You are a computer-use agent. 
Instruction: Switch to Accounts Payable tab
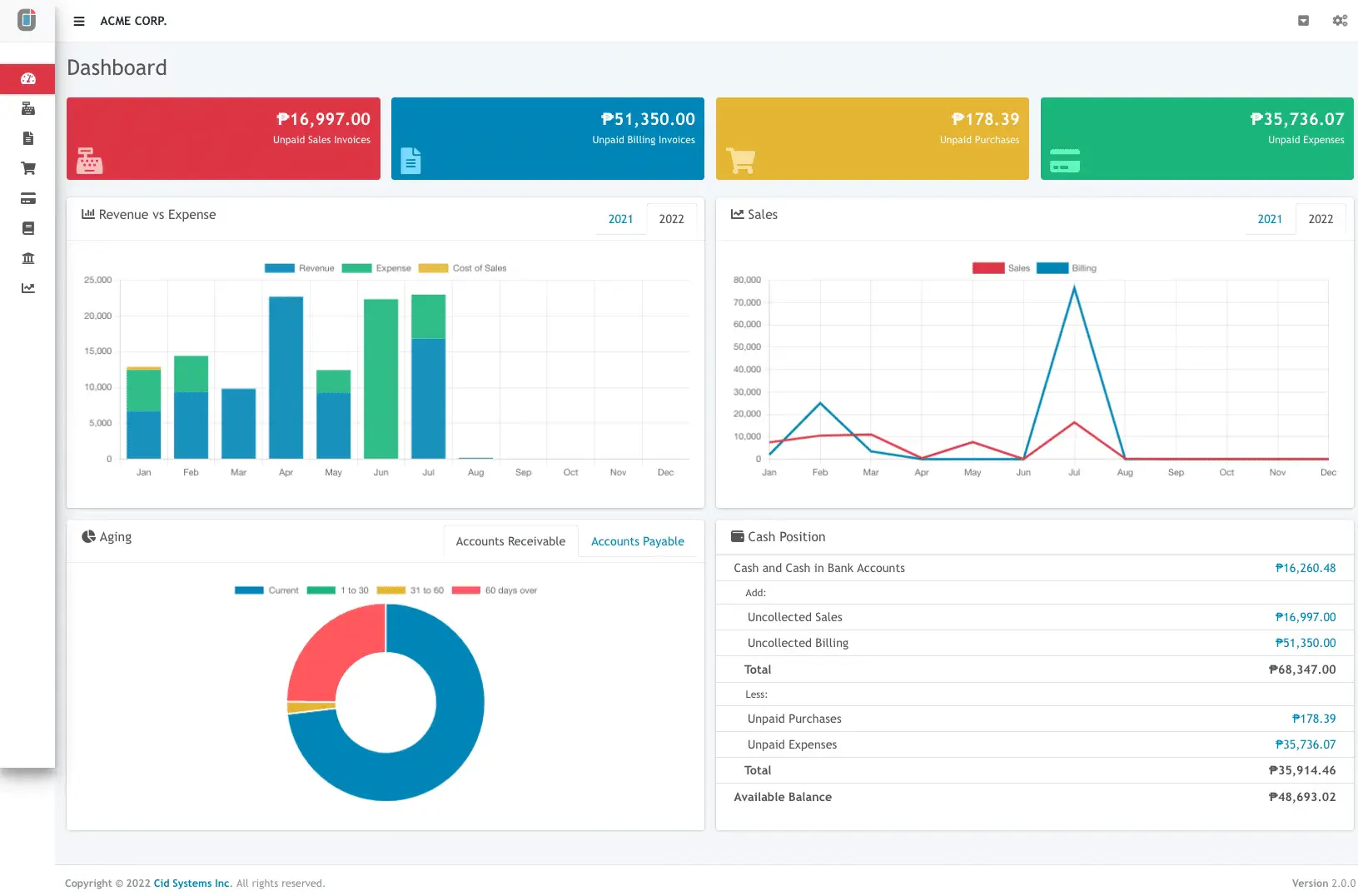pyautogui.click(x=638, y=541)
